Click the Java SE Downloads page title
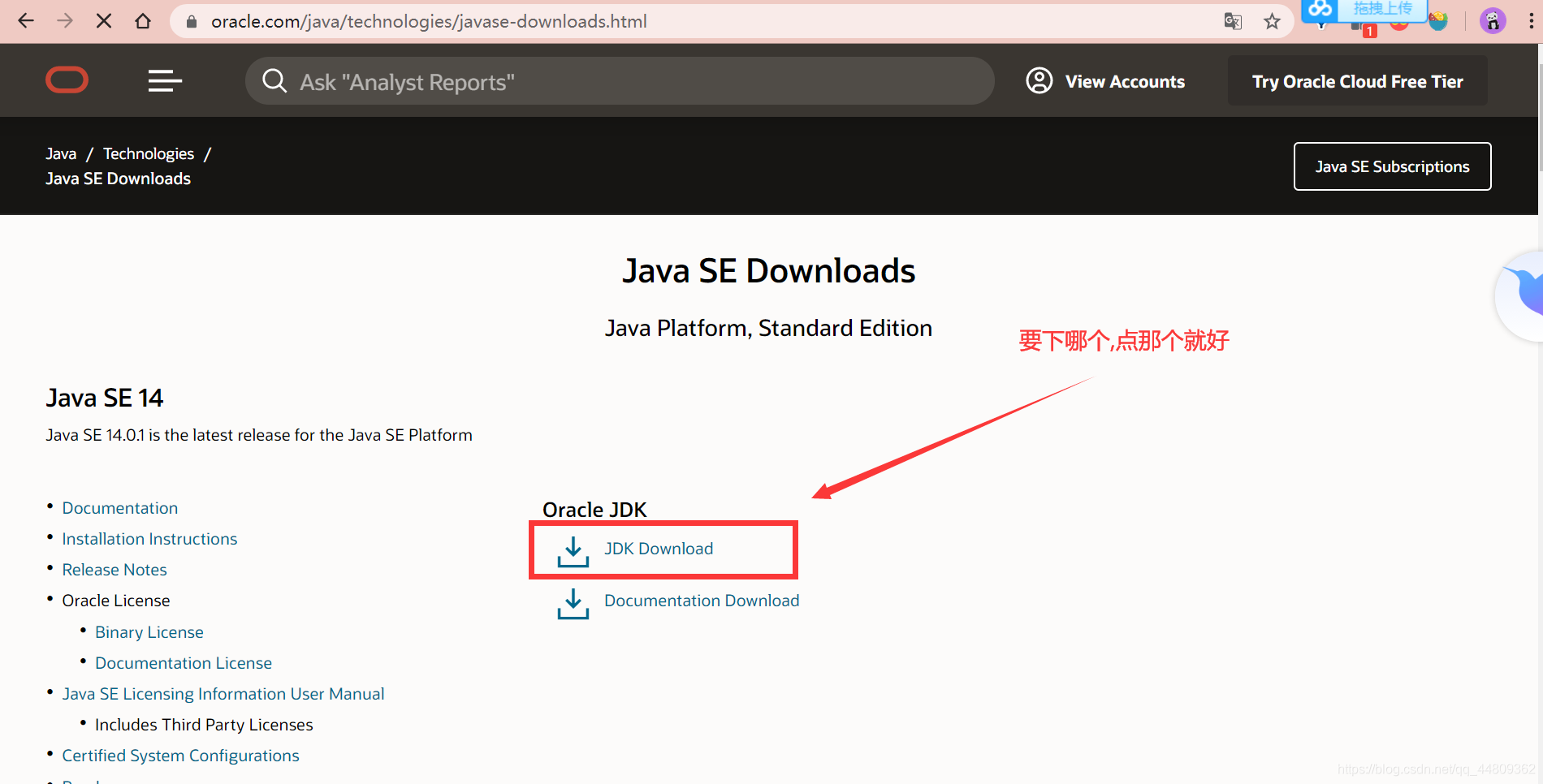The width and height of the screenshot is (1543, 784). [768, 271]
